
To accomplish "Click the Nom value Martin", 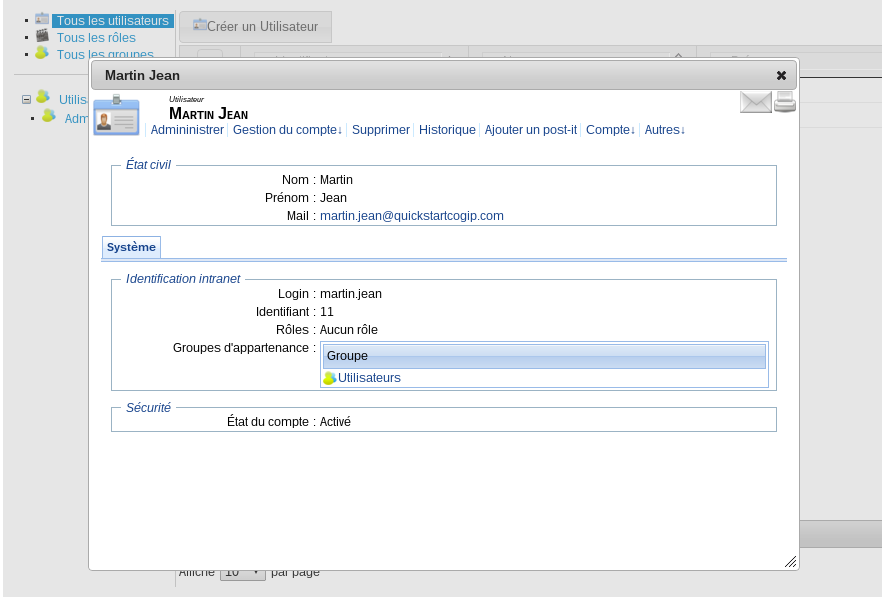I will click(336, 180).
